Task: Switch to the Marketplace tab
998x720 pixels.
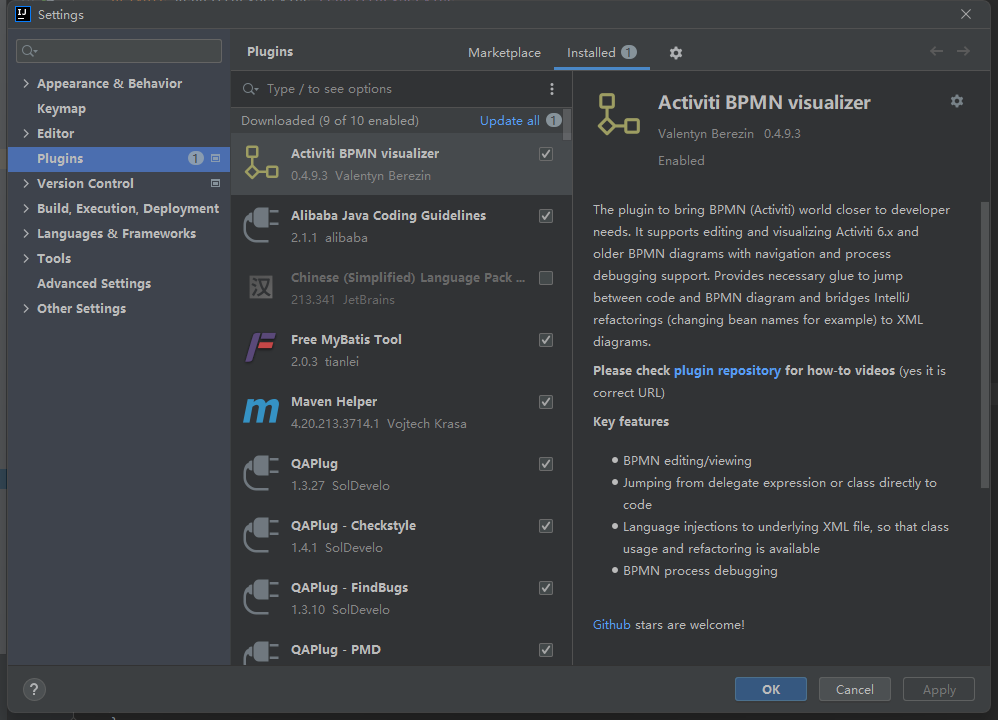Action: pyautogui.click(x=504, y=53)
